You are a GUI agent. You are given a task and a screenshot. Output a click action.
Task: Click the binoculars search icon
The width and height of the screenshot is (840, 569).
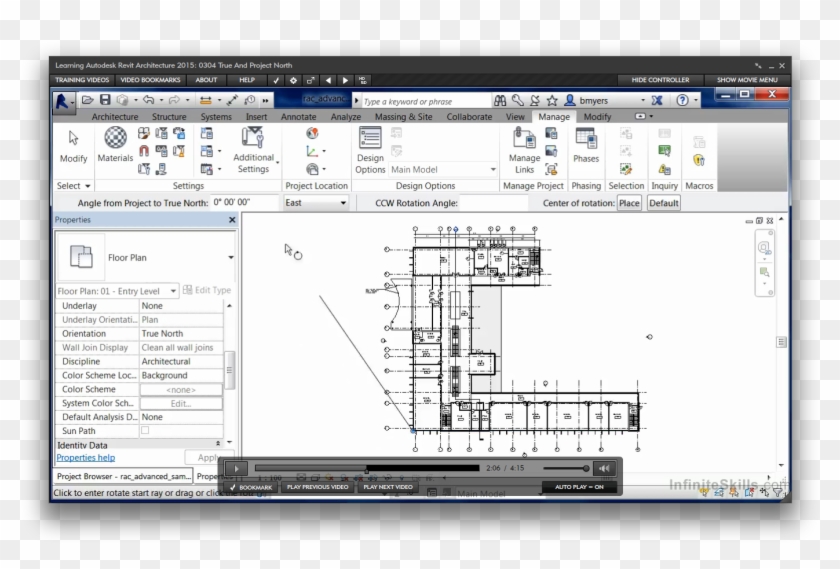pyautogui.click(x=500, y=100)
